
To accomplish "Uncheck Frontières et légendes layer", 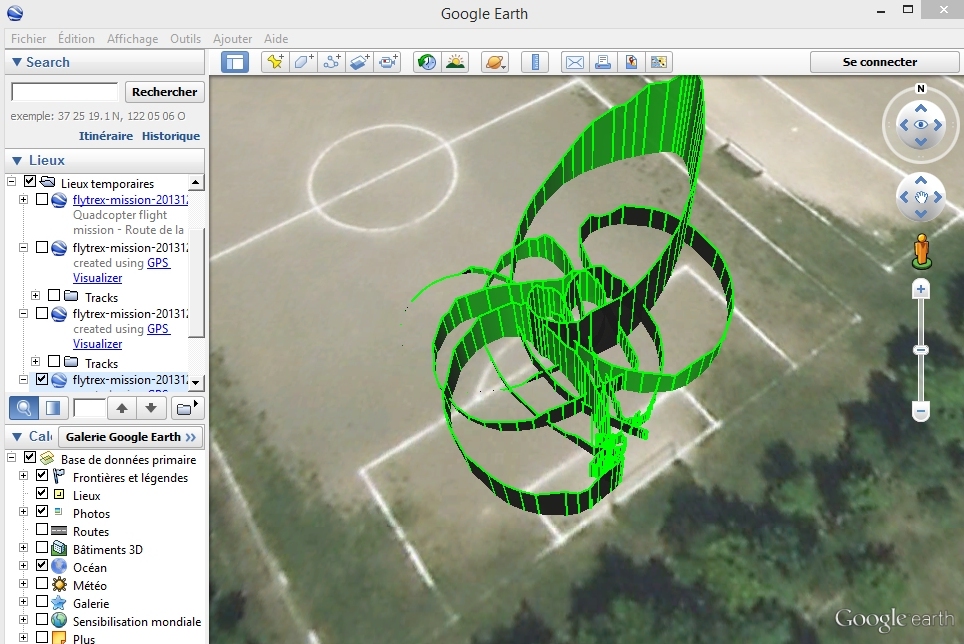I will pyautogui.click(x=42, y=475).
